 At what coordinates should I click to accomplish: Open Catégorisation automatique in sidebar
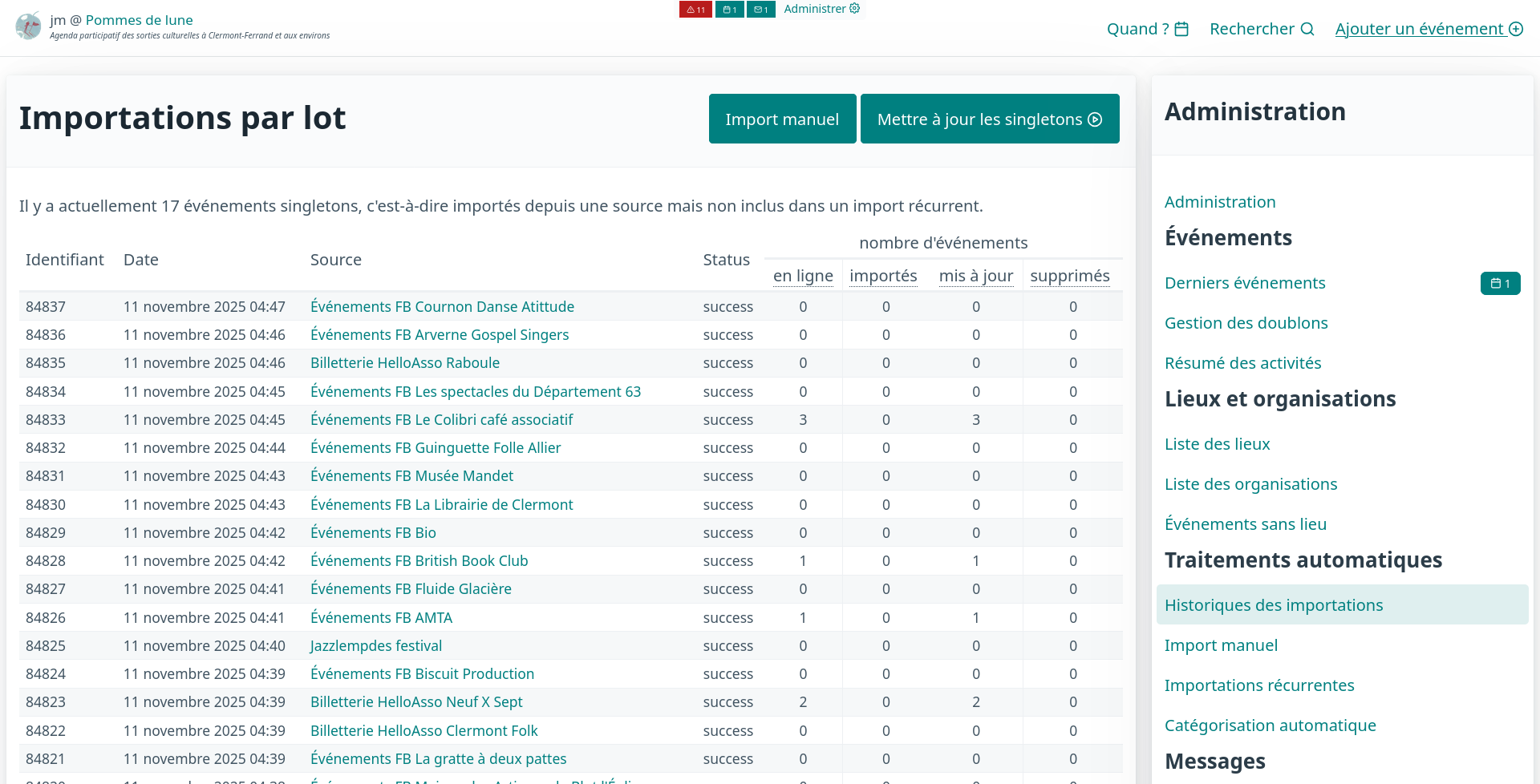[1270, 725]
